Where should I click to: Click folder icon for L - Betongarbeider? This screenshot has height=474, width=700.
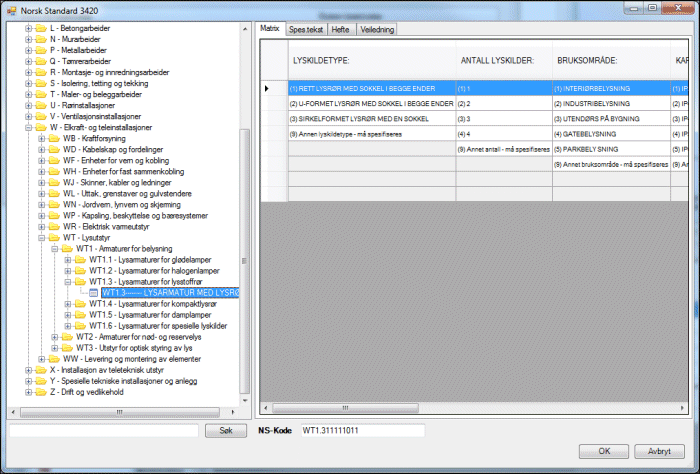(x=42, y=28)
